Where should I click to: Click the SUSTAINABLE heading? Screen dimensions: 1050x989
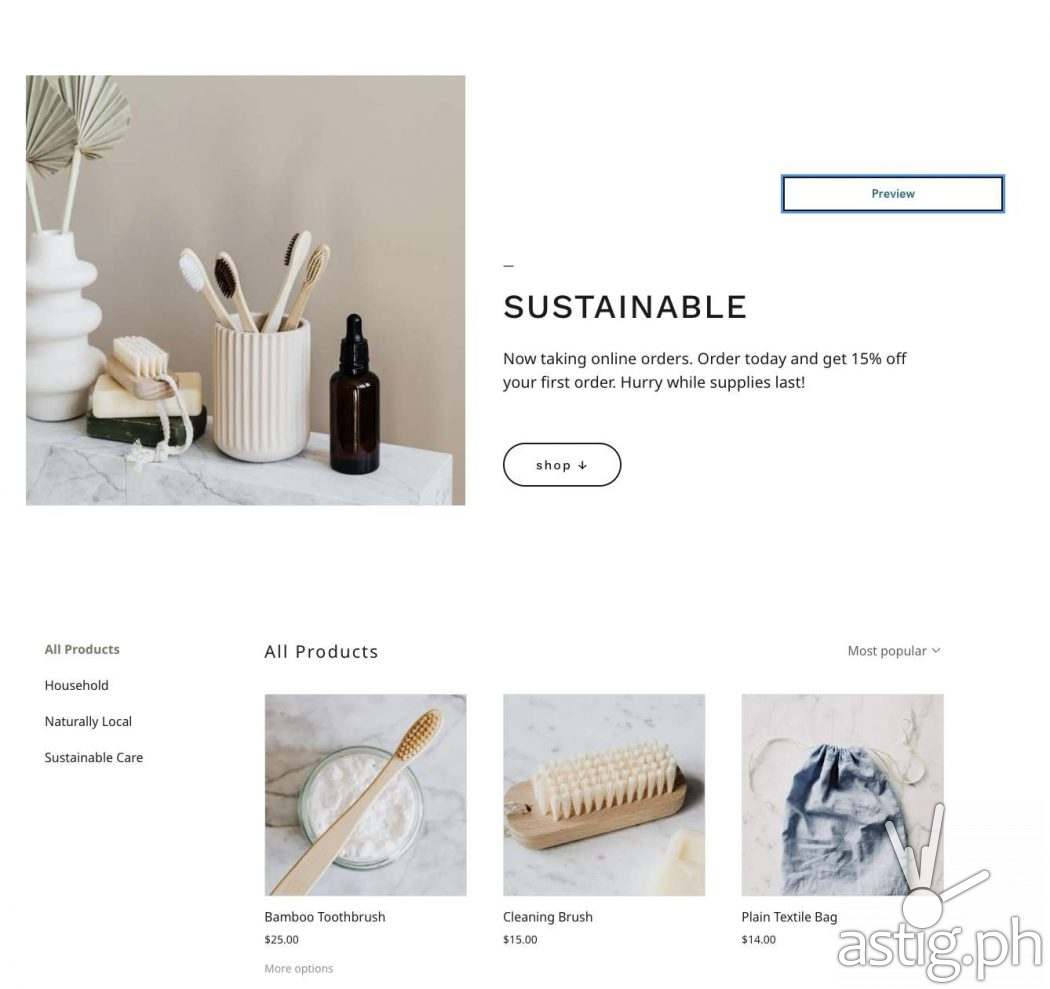pos(625,307)
